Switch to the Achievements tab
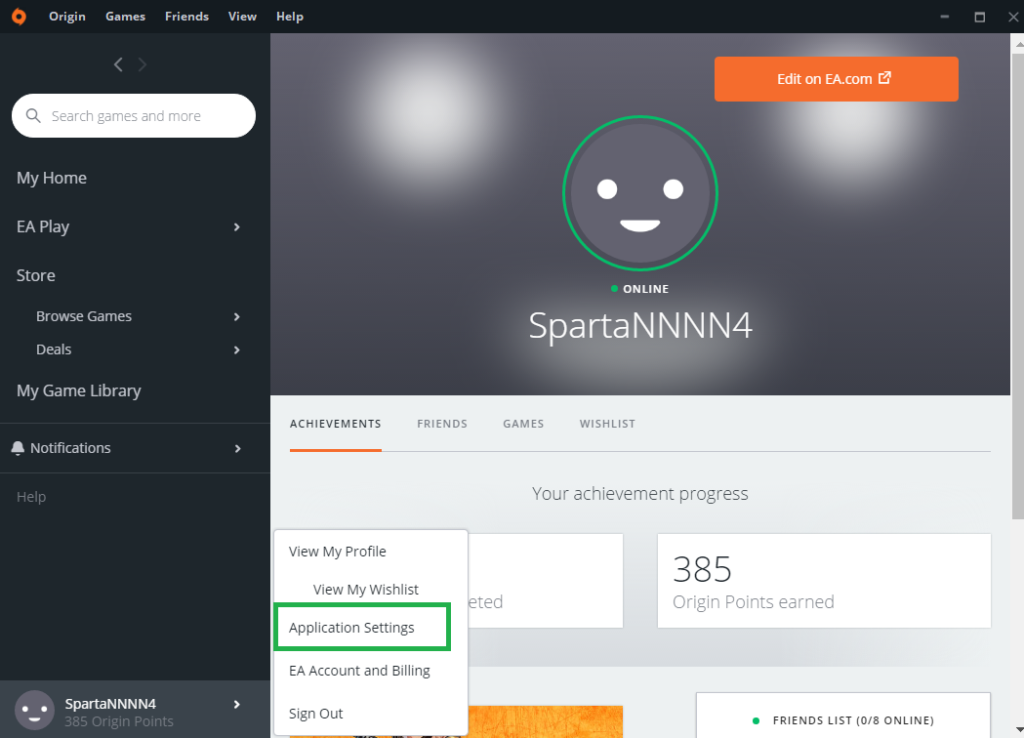Image resolution: width=1024 pixels, height=738 pixels. 336,424
